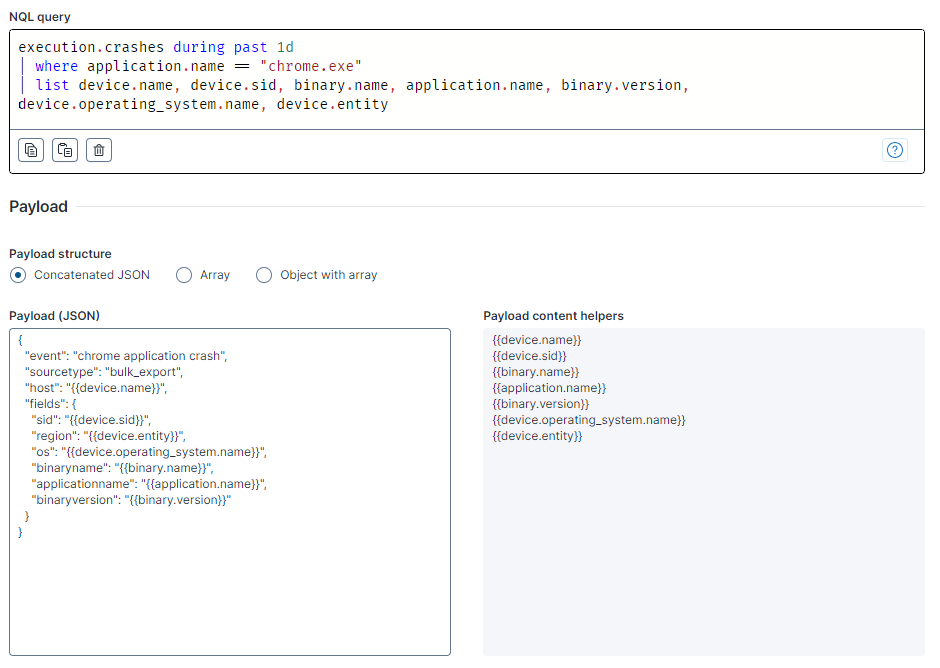Click the Payload structure label

coord(60,254)
